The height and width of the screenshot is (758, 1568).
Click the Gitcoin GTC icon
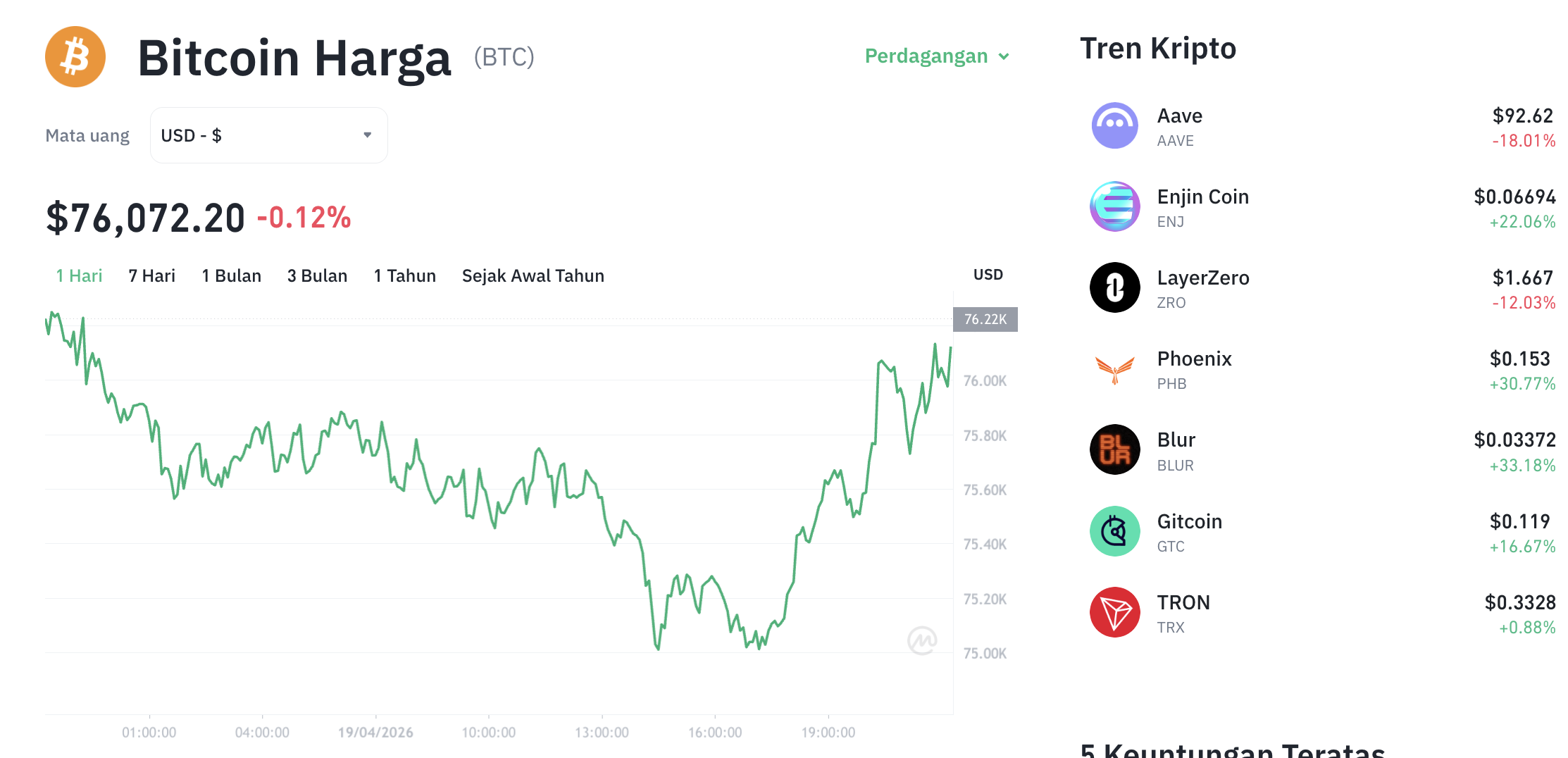(1114, 532)
